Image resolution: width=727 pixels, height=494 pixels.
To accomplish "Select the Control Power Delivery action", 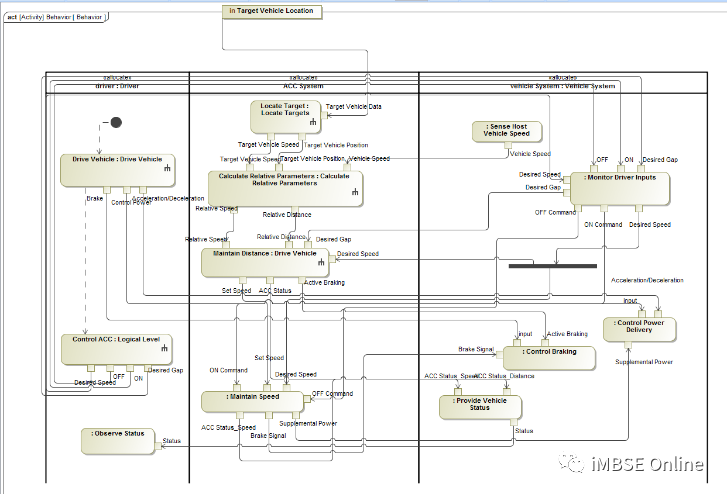I will (x=639, y=329).
